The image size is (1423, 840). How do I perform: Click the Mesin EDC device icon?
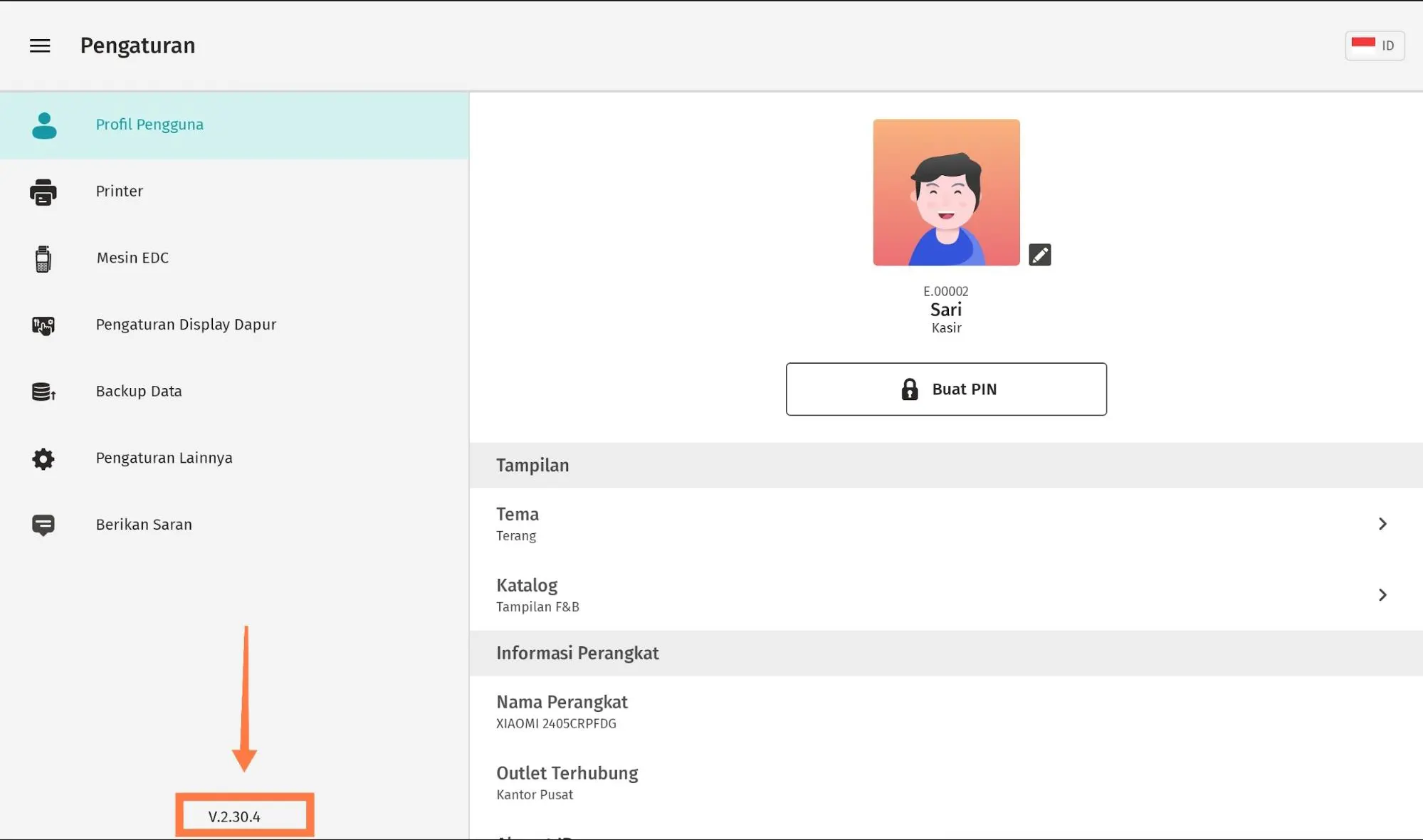coord(43,258)
